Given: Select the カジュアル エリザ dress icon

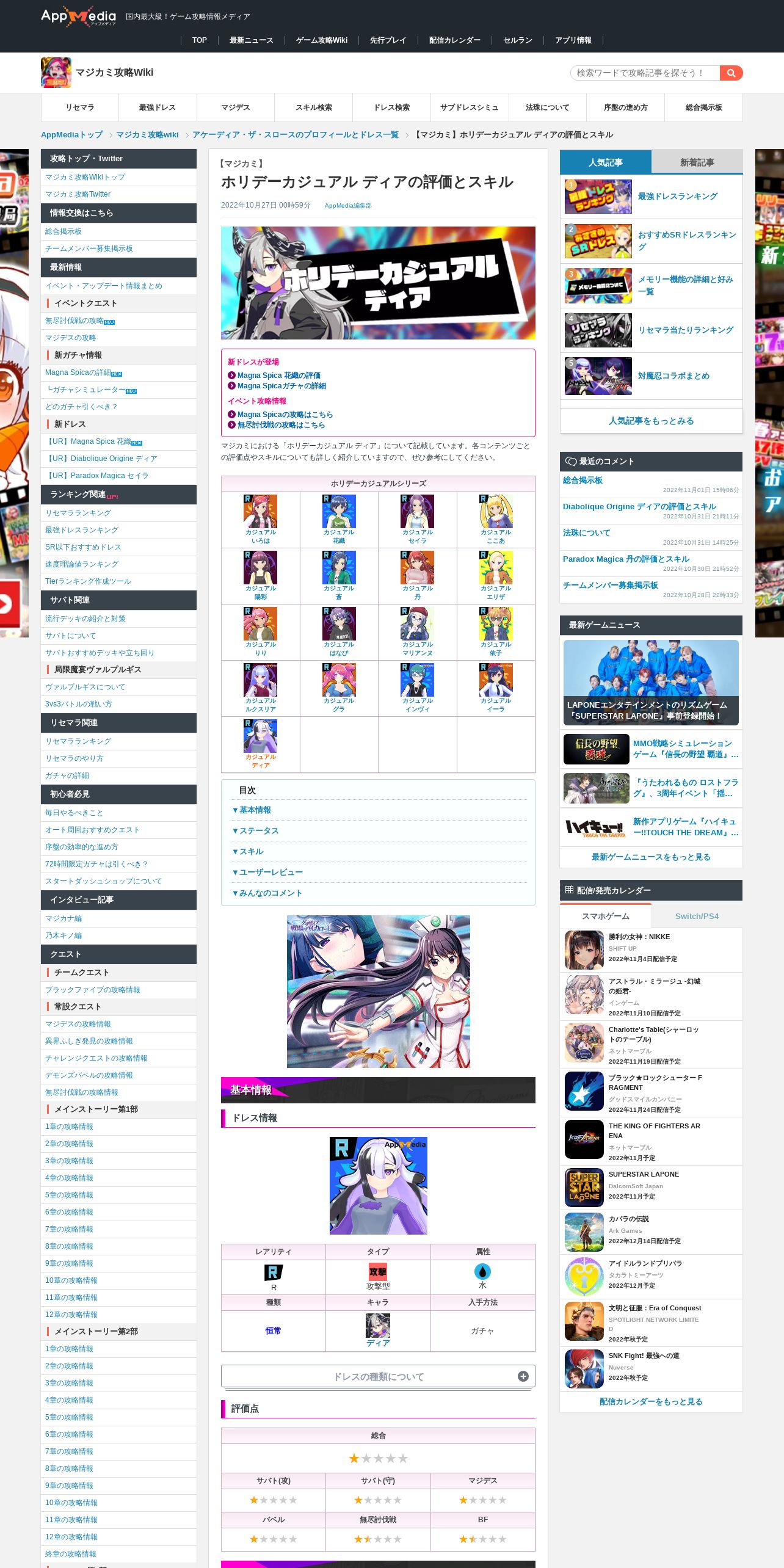Looking at the screenshot, I should [496, 567].
